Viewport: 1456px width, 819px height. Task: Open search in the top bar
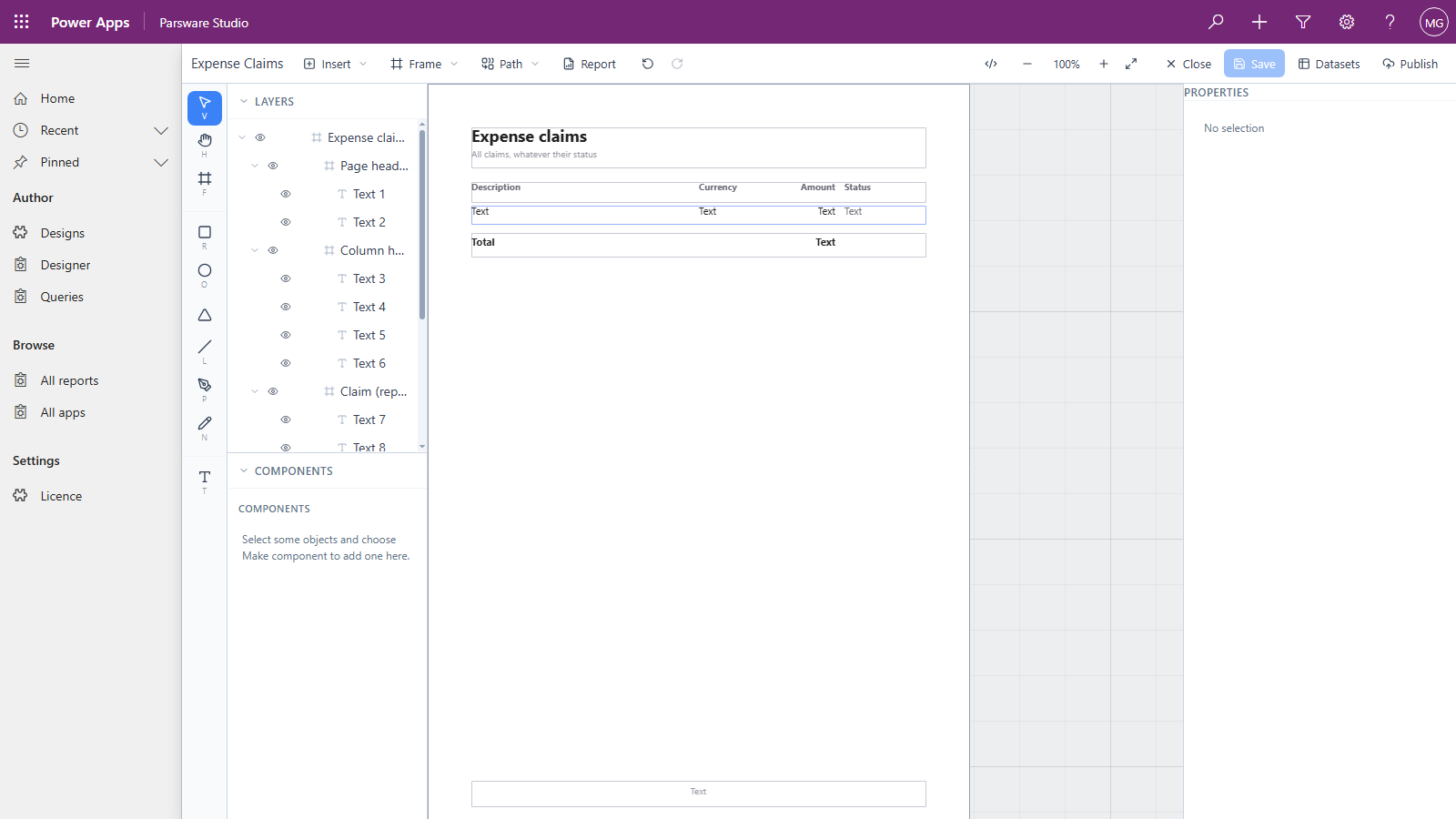(x=1216, y=22)
